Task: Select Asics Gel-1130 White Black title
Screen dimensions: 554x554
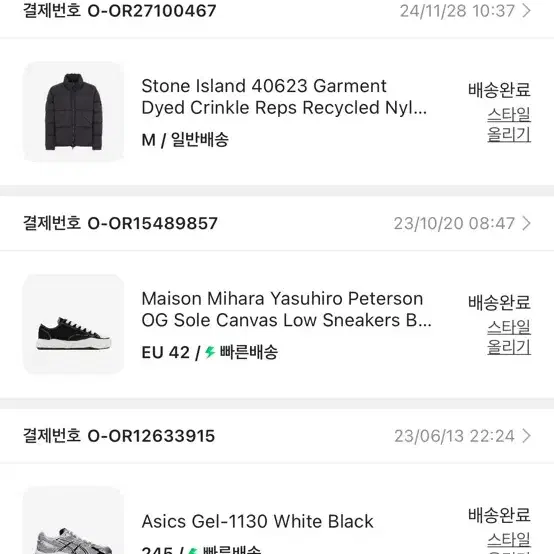Action: tap(257, 521)
